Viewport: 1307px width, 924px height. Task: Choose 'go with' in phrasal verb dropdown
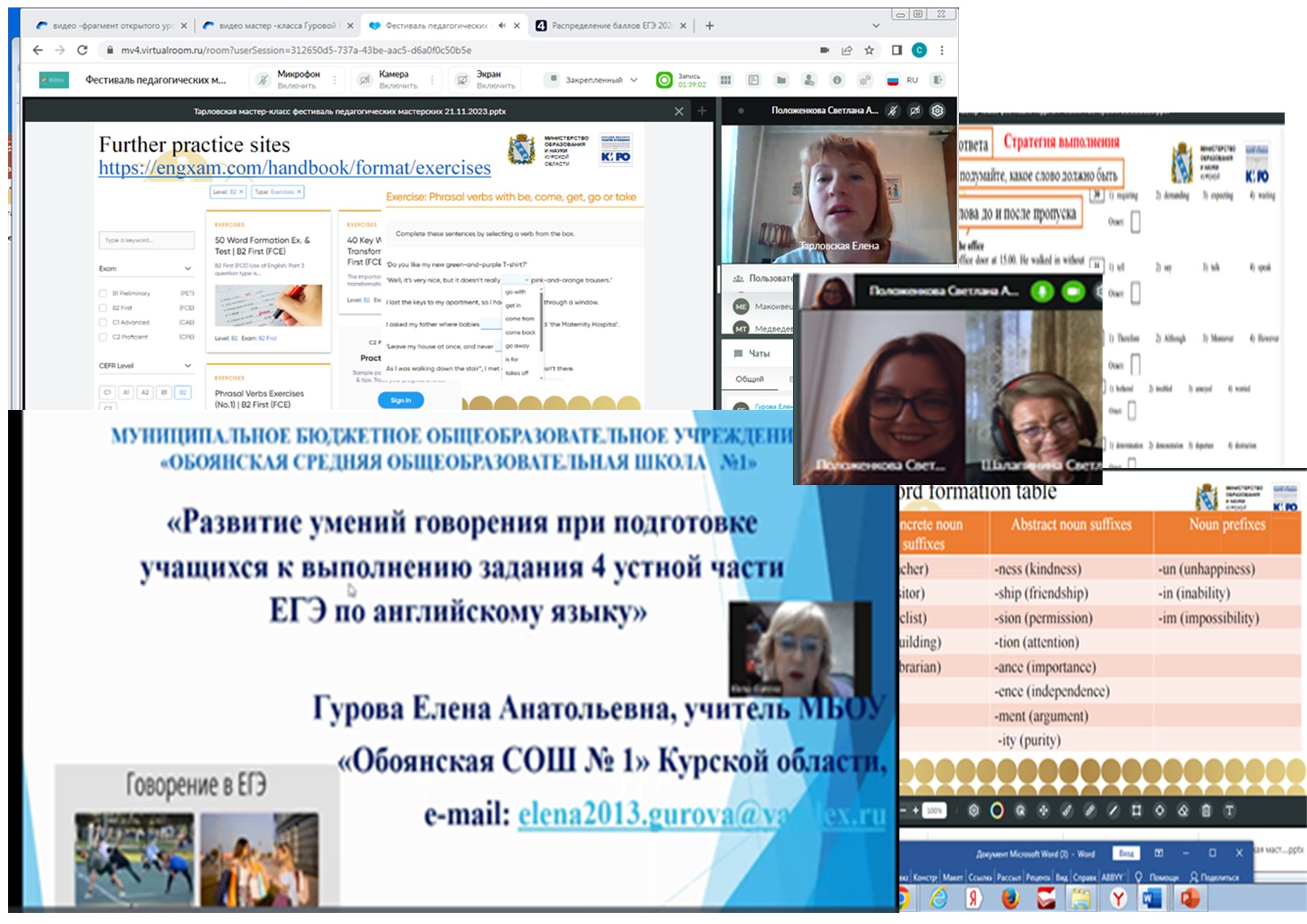click(x=516, y=292)
